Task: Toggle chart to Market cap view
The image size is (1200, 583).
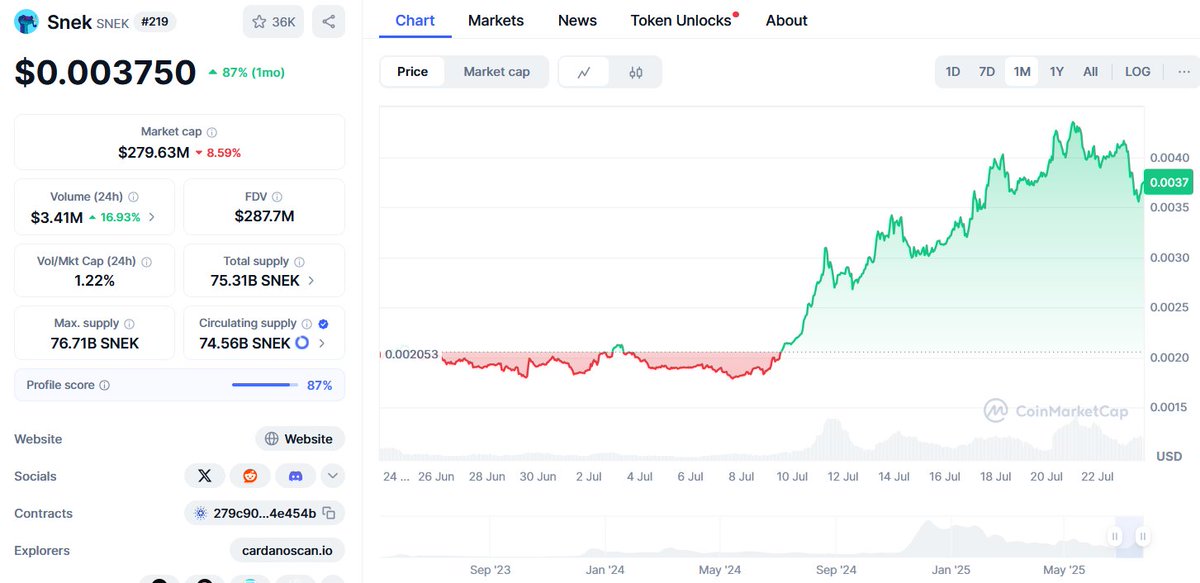Action: 497,72
